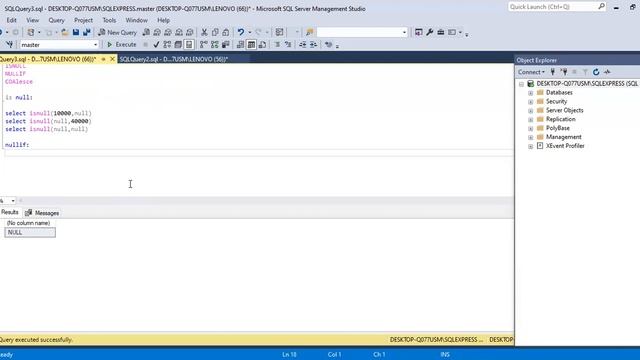Open file with the folder icon
This screenshot has height=360, width=640.
pyautogui.click(x=64, y=32)
